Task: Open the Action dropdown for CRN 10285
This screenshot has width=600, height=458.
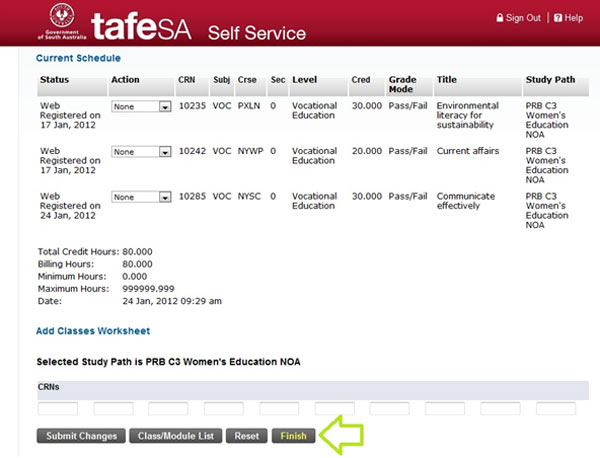Action: click(141, 197)
